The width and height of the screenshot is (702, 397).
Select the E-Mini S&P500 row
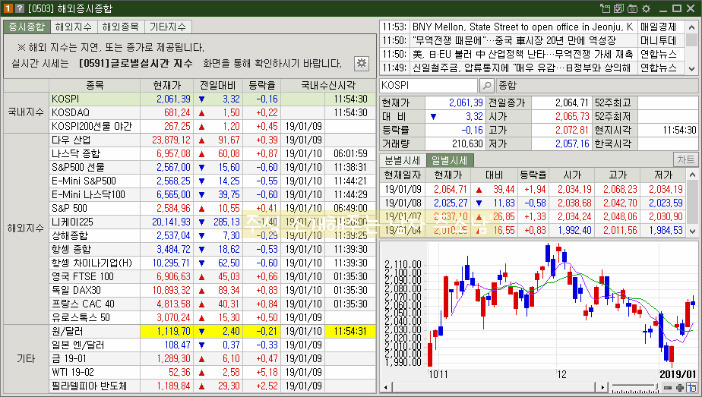point(212,181)
